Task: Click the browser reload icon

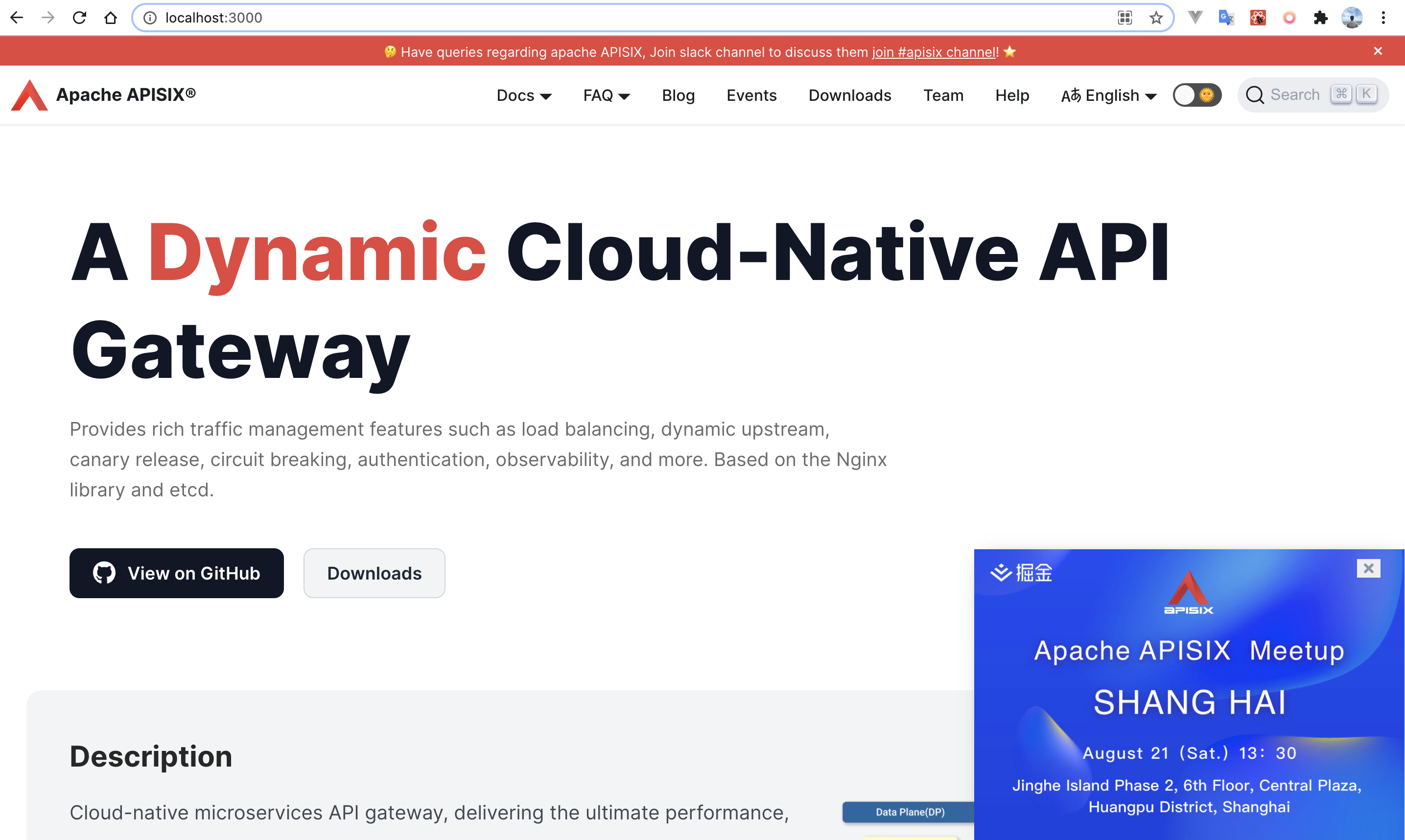Action: tap(79, 18)
